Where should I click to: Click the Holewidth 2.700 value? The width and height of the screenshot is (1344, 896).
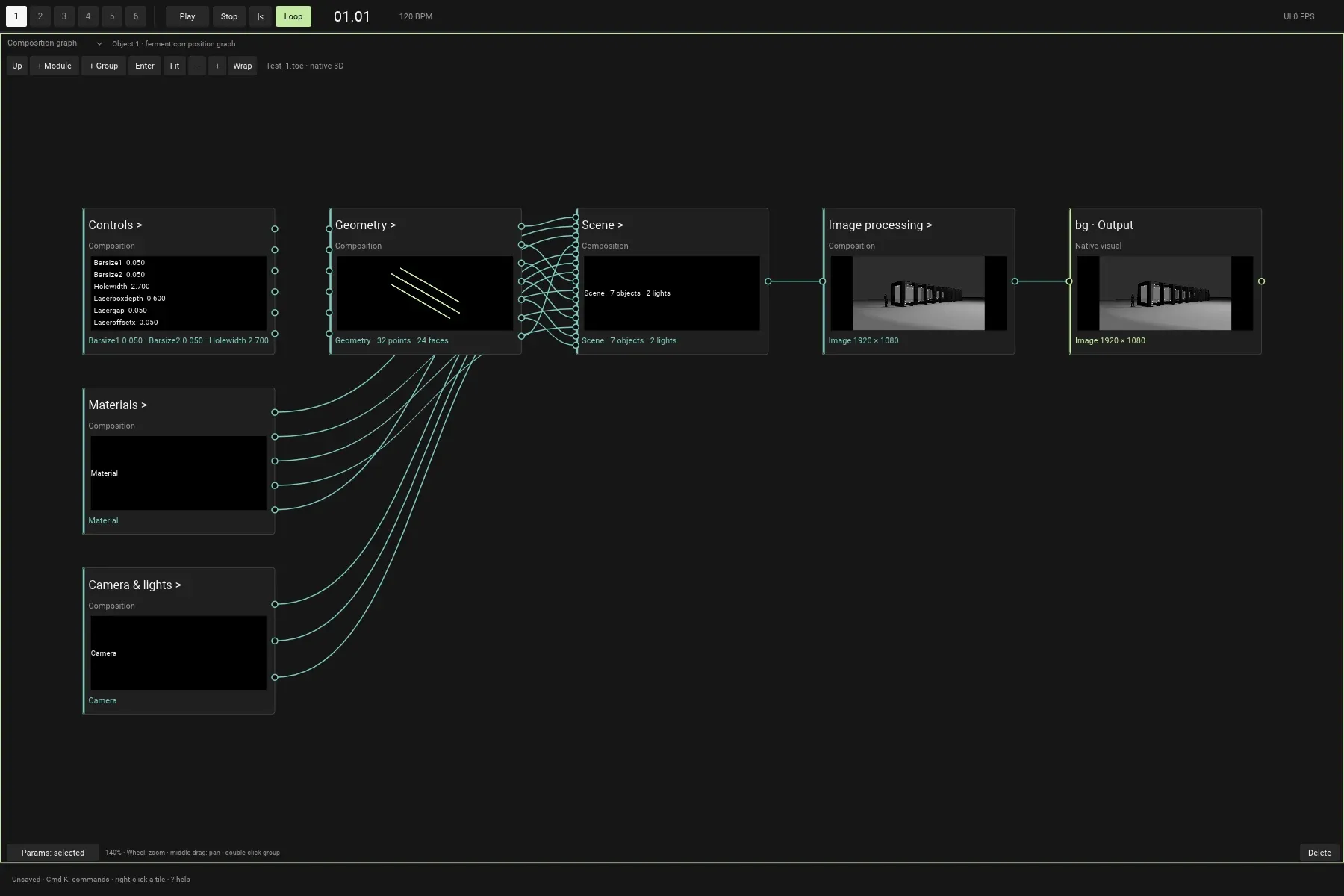point(122,287)
